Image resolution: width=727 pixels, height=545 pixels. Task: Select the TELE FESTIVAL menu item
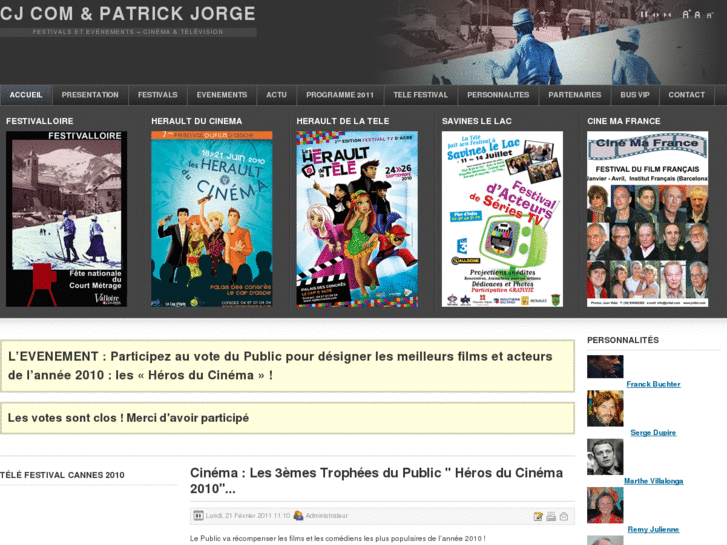[x=421, y=95]
